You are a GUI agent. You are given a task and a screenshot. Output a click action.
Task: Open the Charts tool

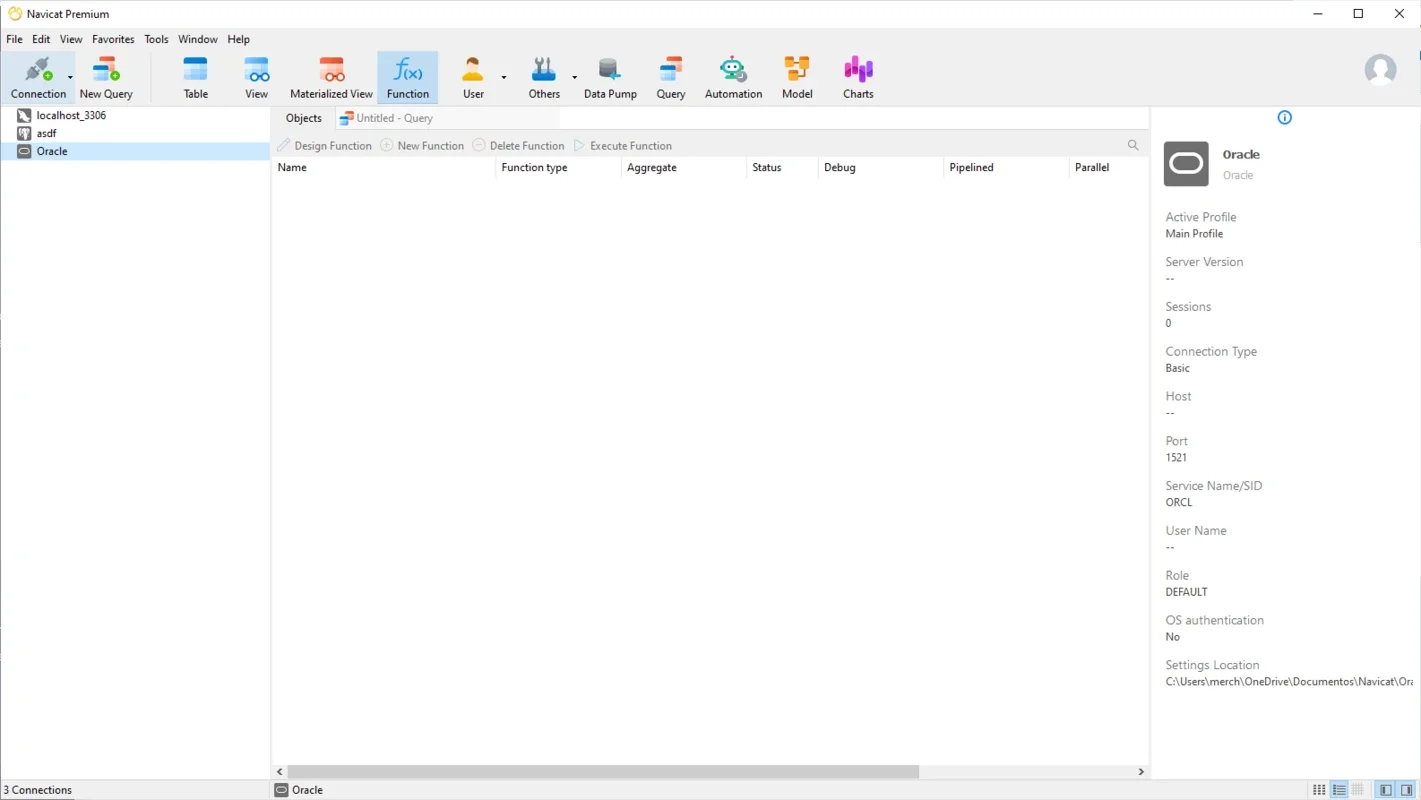pos(858,78)
